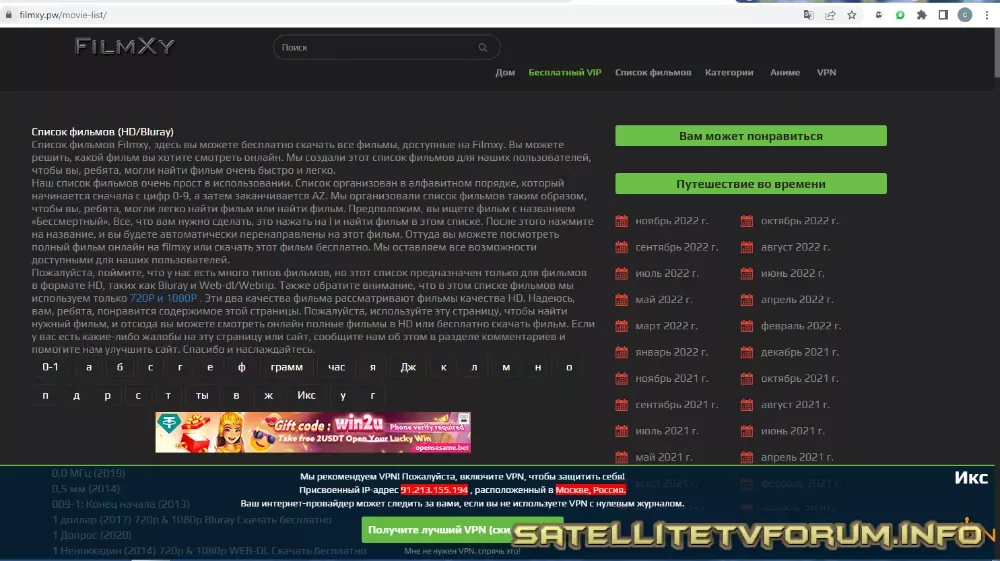Click calendar icon beside июнь 2022 г.
Screen dimensions: 1000x561
(747, 273)
